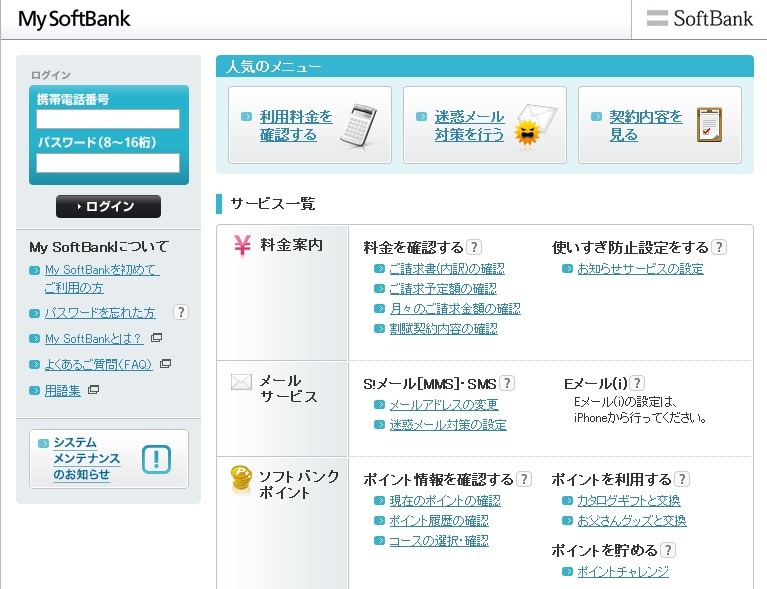Viewport: 767px width, 589px height.
Task: Click the help icon beside パスワードを忘れた方
Action: point(180,312)
